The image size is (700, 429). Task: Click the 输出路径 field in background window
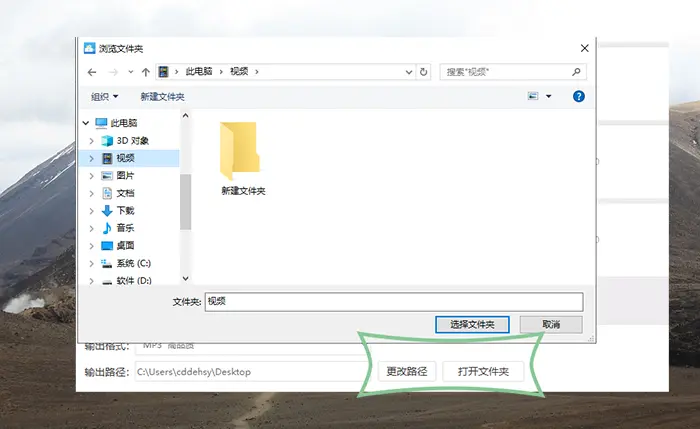point(252,371)
